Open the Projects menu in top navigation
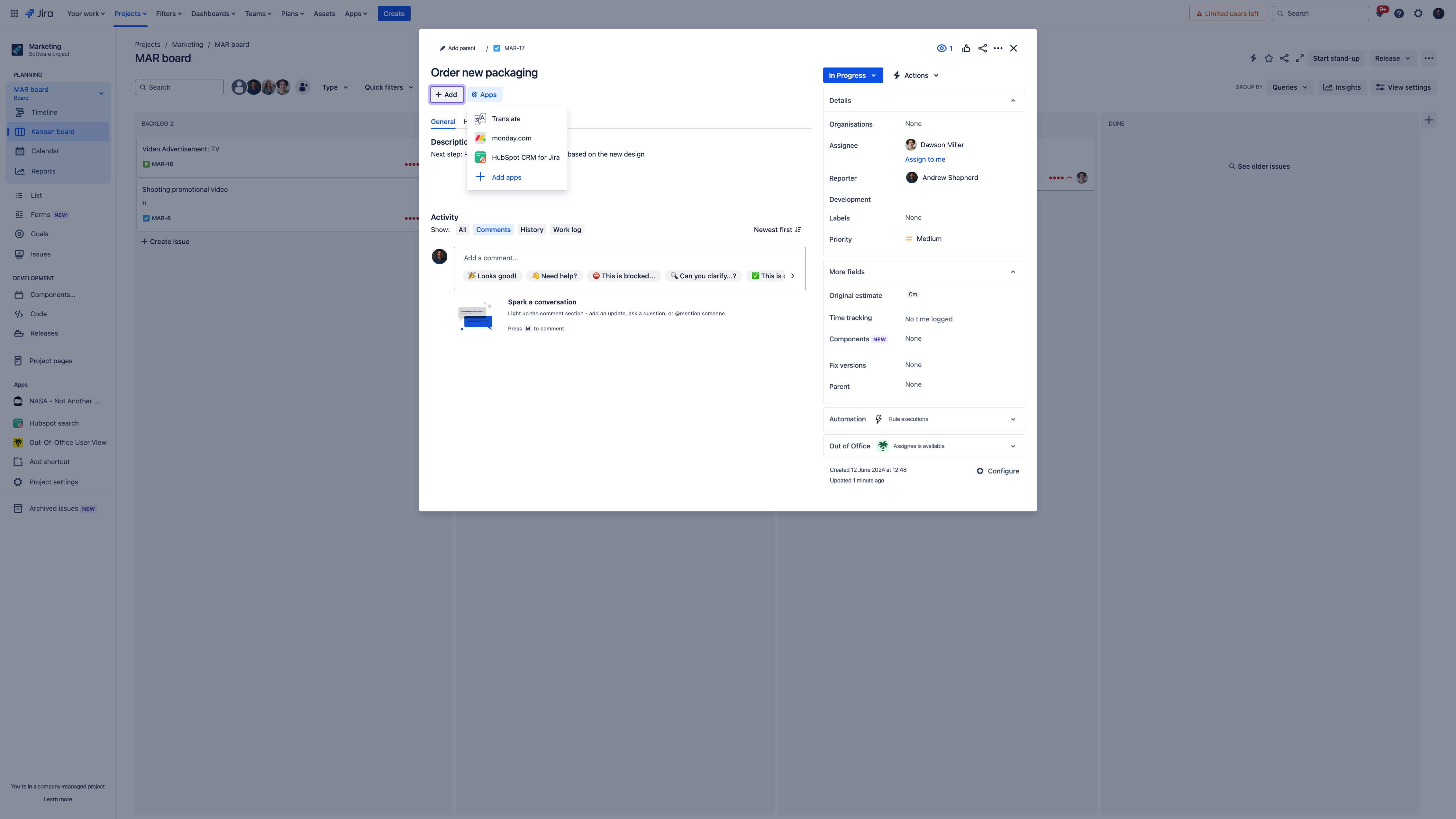The width and height of the screenshot is (1456, 819). click(131, 14)
